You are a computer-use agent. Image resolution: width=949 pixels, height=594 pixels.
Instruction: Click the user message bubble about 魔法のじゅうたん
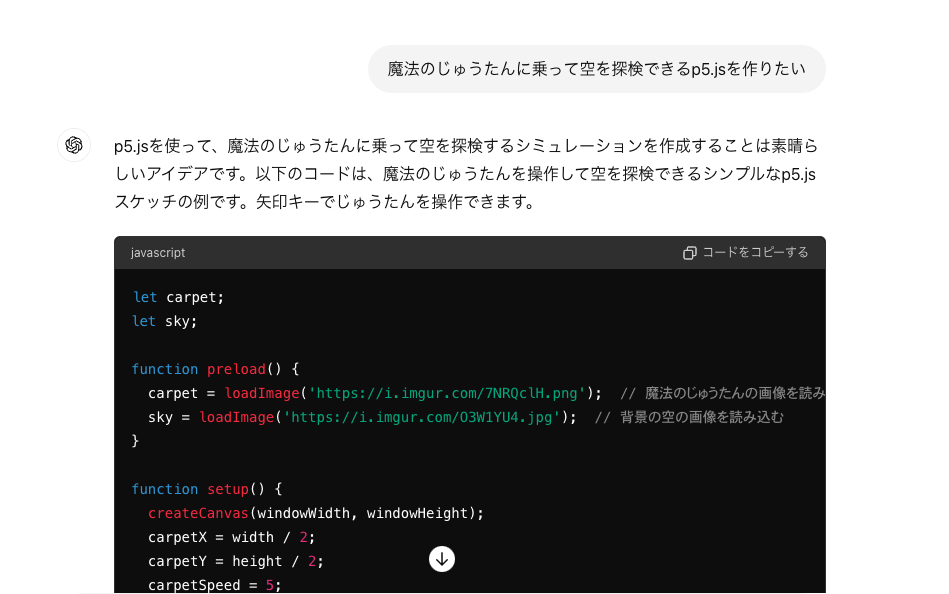point(597,69)
